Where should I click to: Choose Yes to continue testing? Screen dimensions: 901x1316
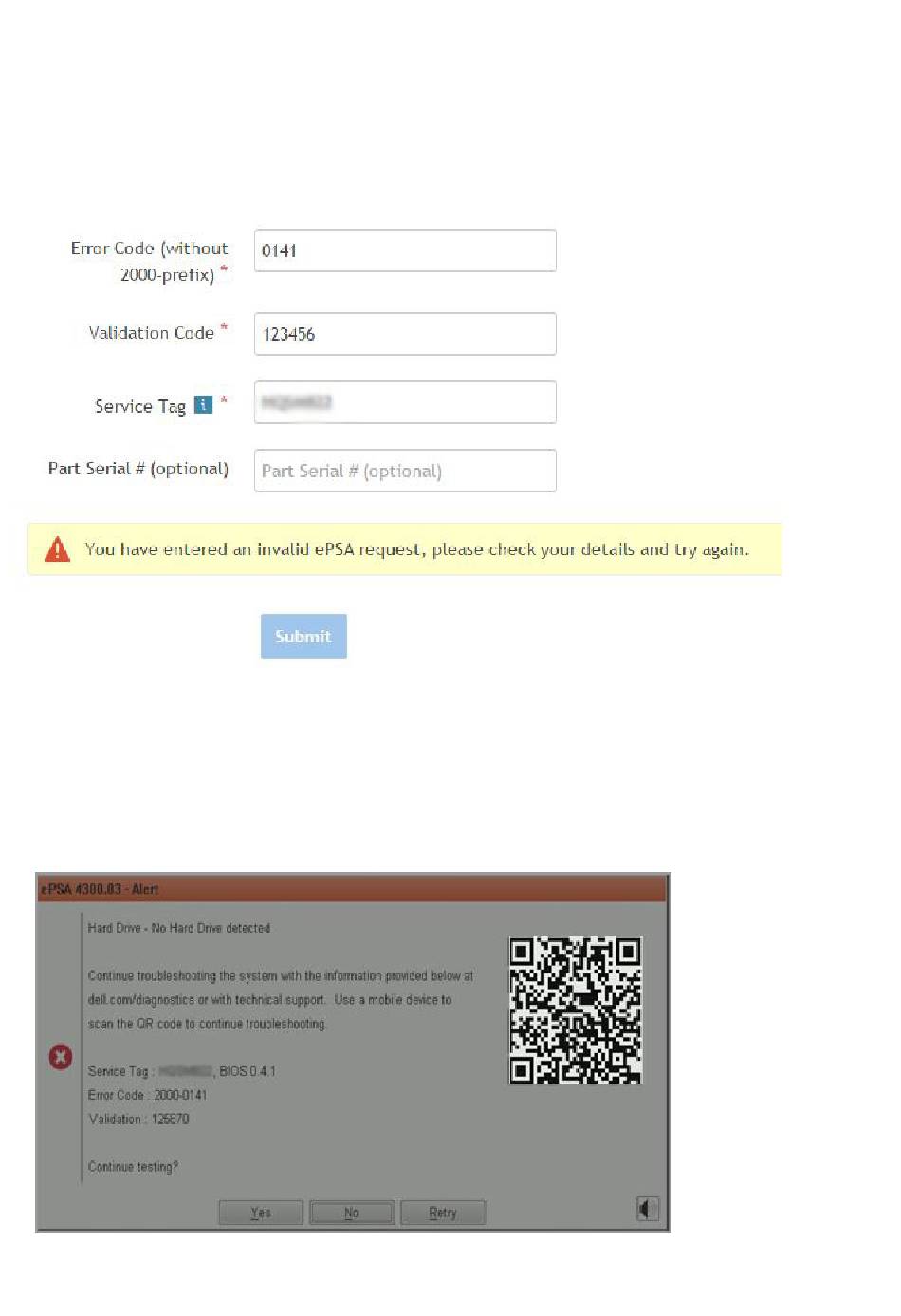[261, 1213]
